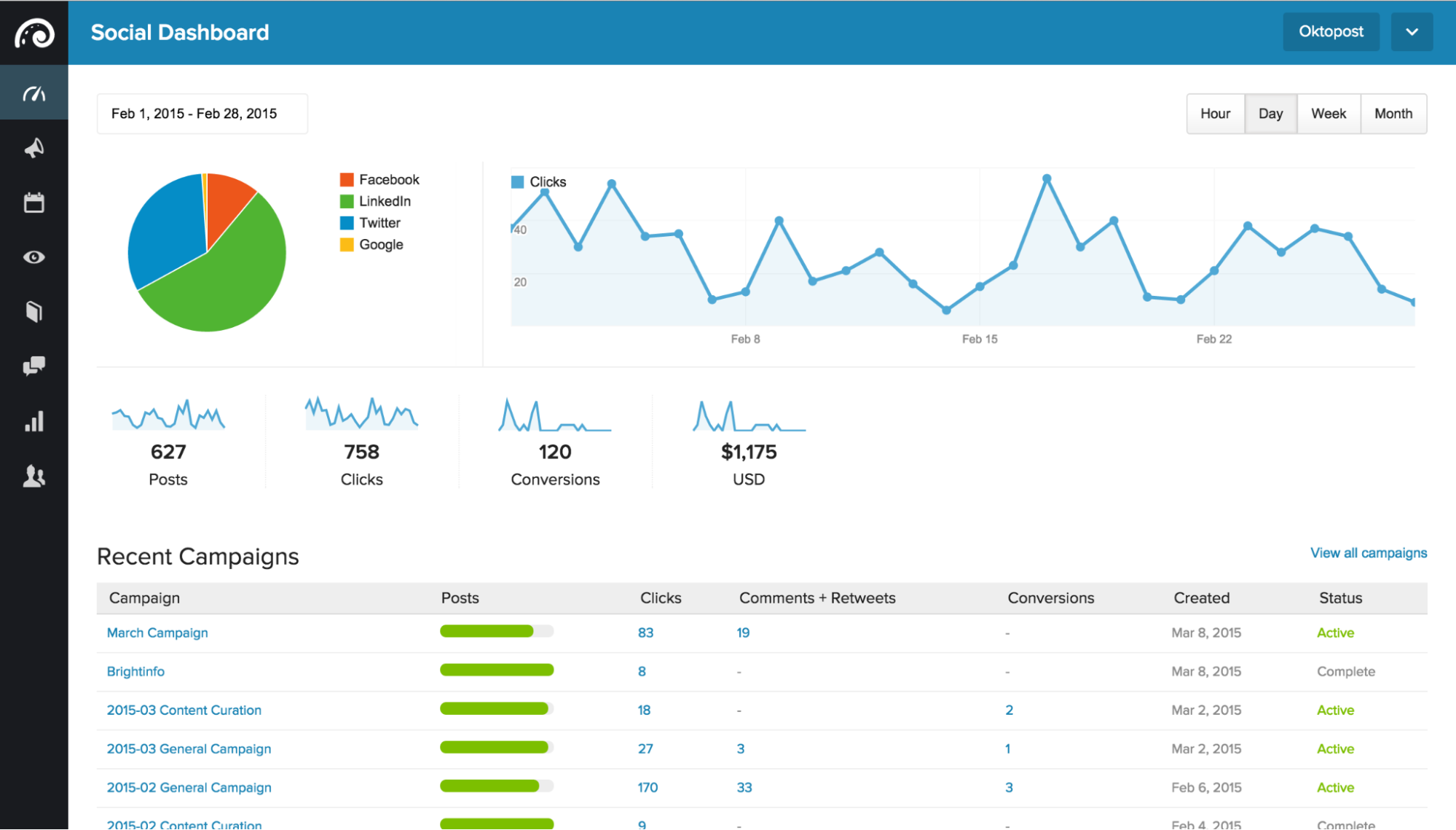Open the Day view tab
1456x830 pixels.
coord(1270,113)
